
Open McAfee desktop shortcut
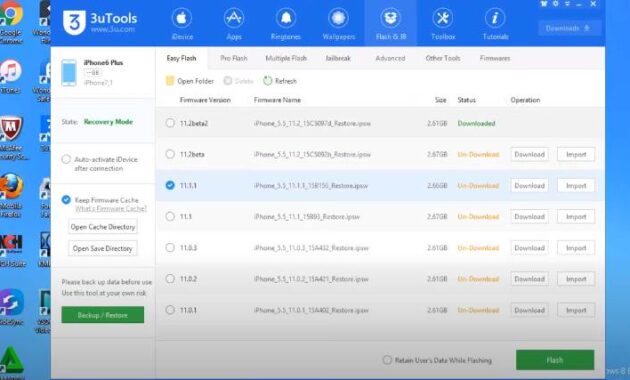(12, 139)
